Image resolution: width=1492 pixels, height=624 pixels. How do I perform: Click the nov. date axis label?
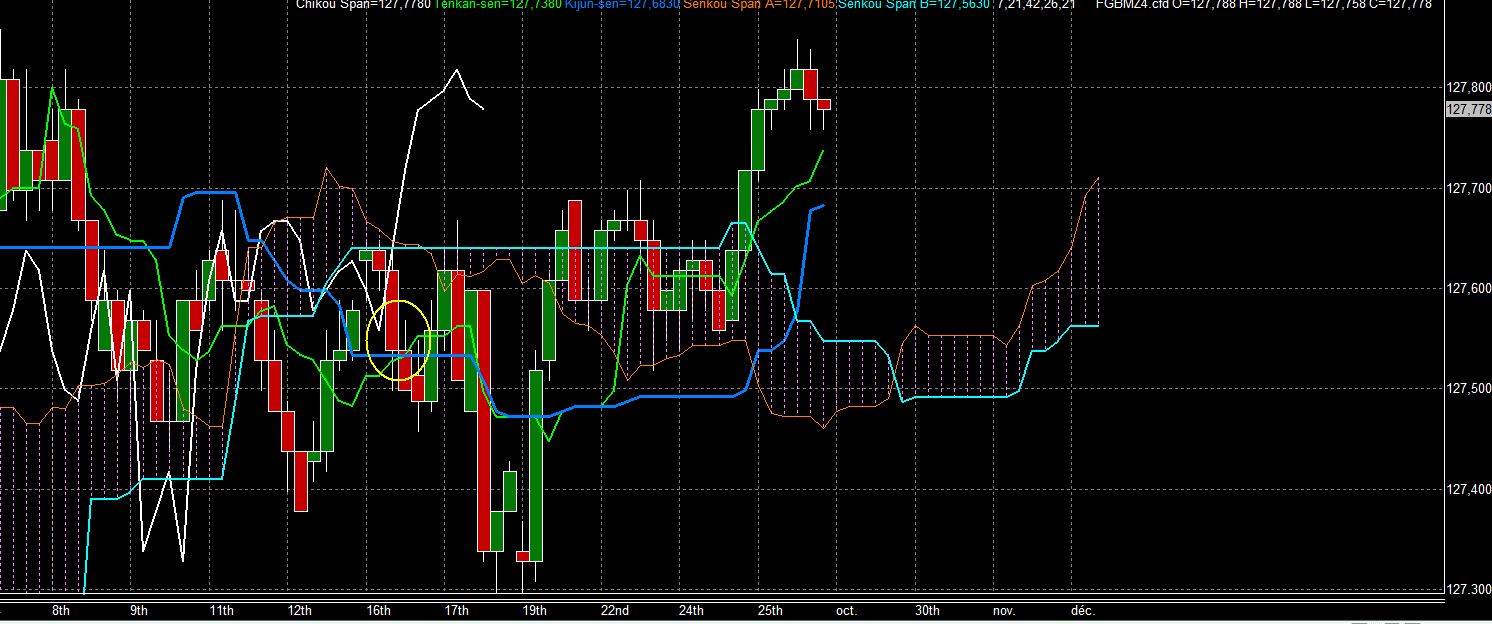[1004, 610]
